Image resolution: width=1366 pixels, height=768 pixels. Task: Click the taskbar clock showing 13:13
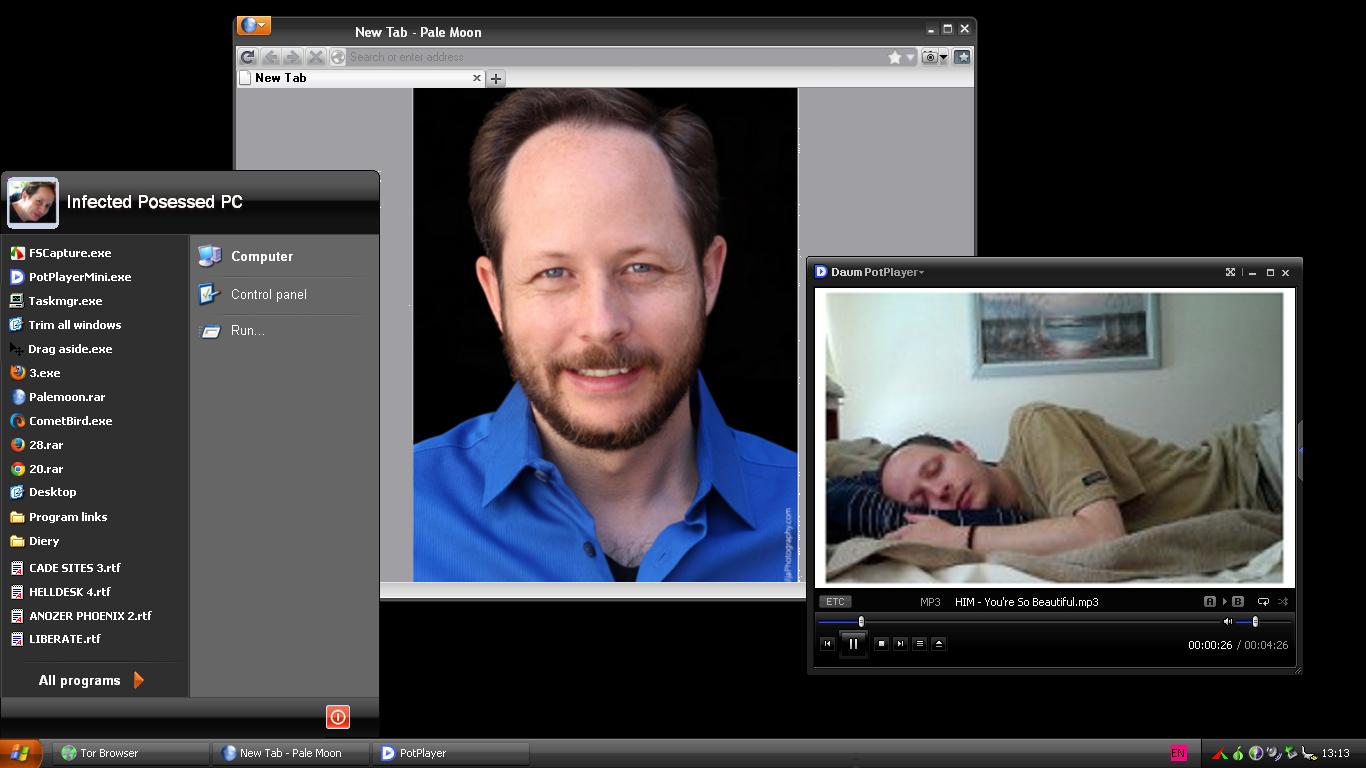tap(1335, 753)
